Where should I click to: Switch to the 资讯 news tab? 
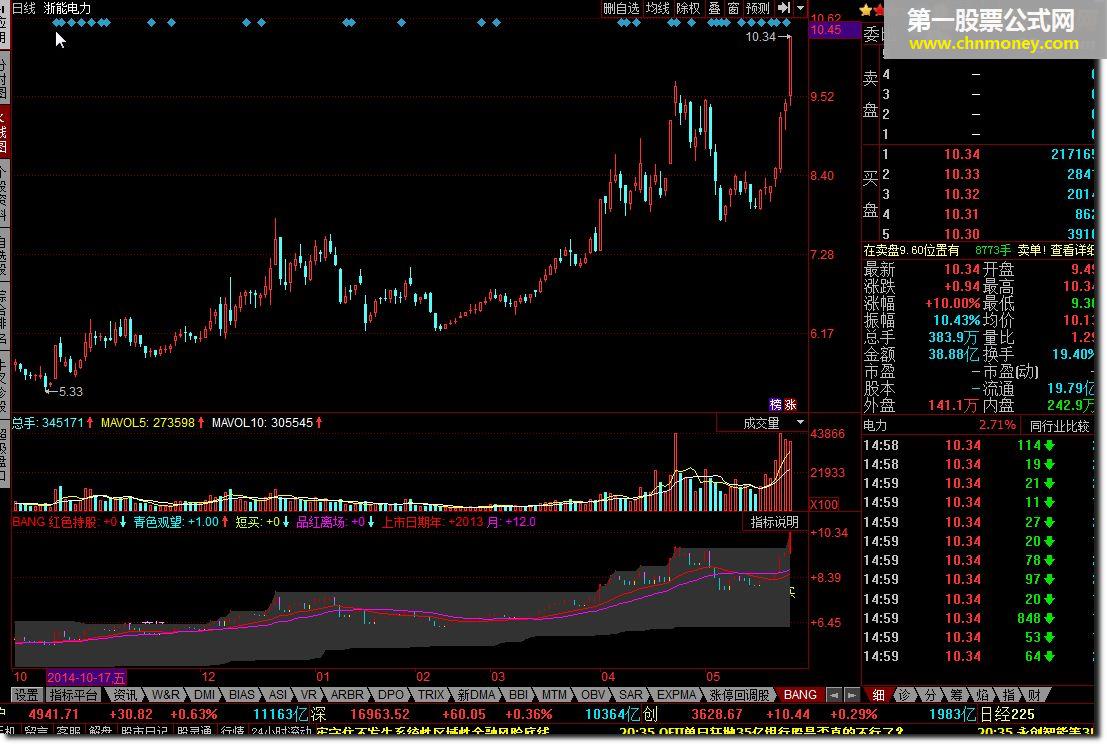[125, 695]
